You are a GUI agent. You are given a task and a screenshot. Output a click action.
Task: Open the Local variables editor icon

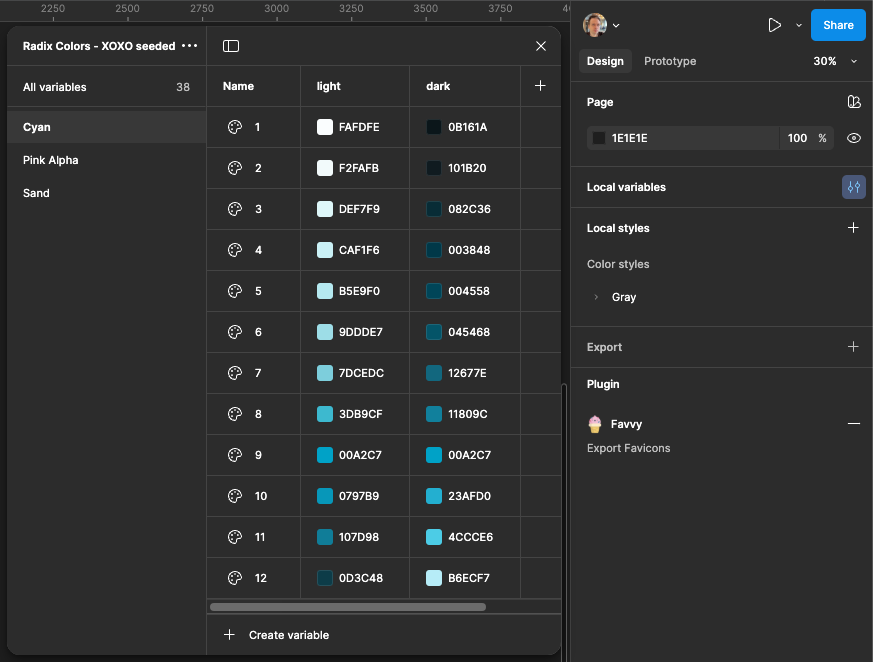pos(853,187)
